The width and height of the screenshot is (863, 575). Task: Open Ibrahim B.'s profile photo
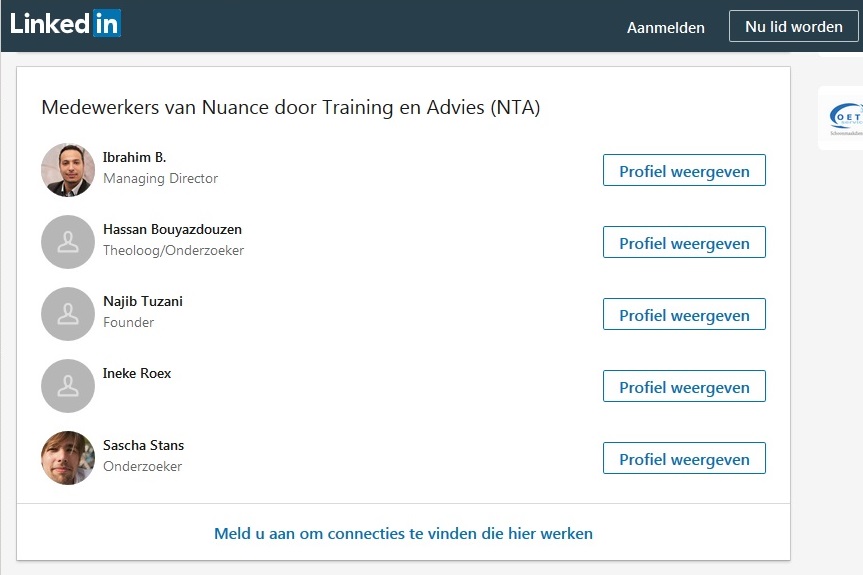(68, 170)
